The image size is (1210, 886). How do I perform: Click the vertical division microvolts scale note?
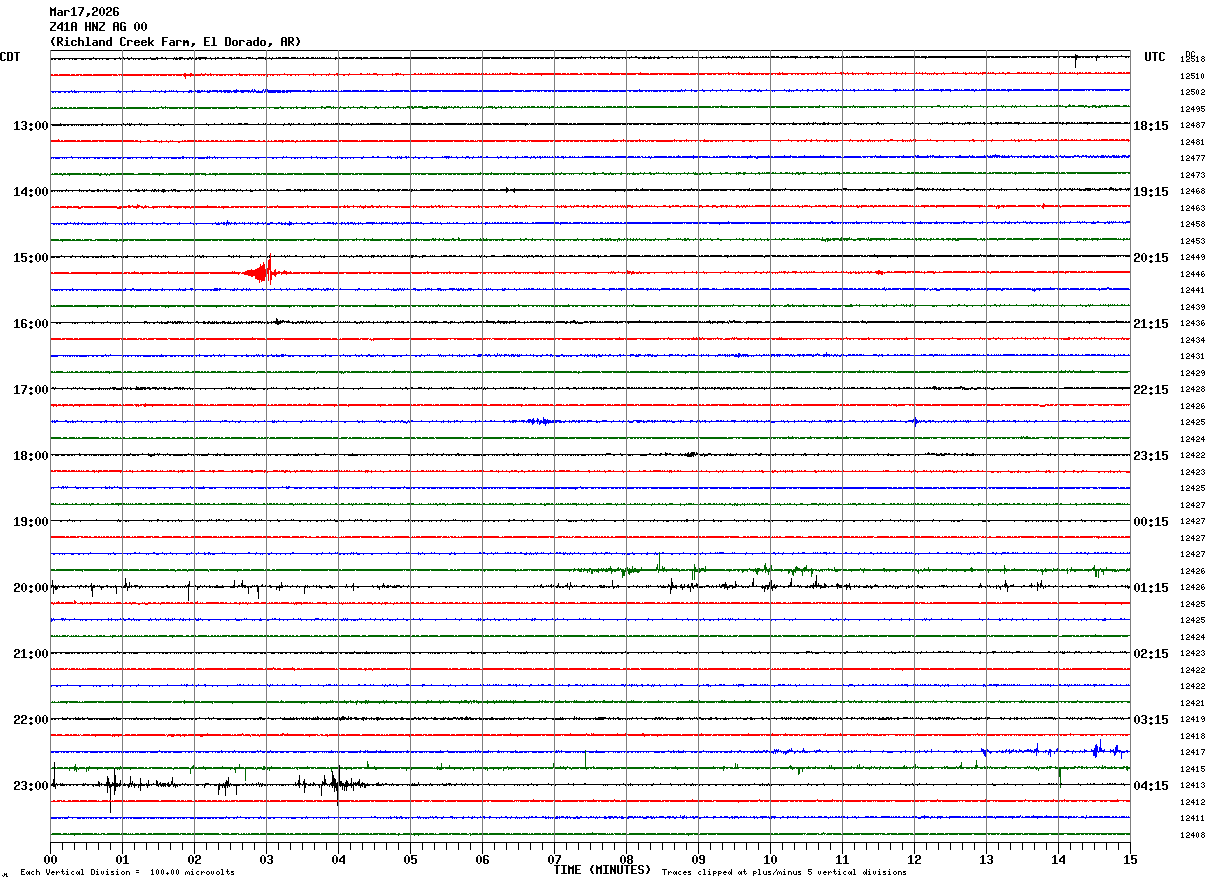click(127, 873)
